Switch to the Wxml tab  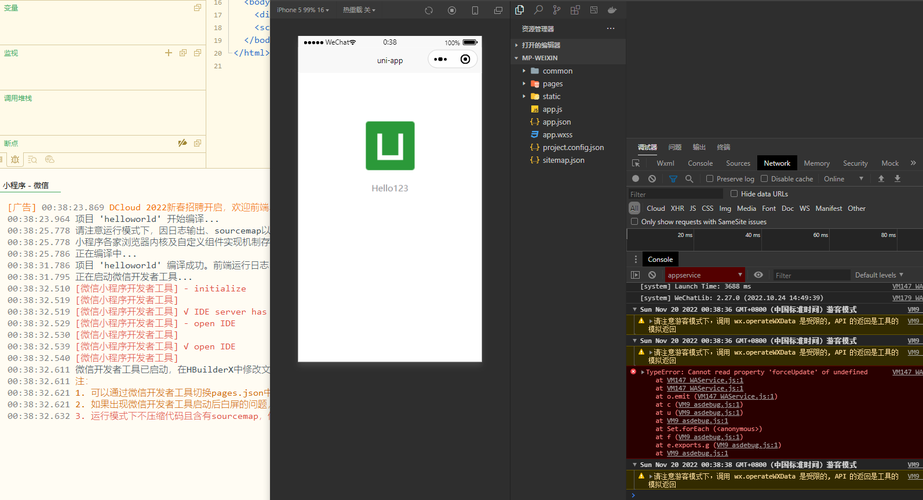click(x=665, y=163)
